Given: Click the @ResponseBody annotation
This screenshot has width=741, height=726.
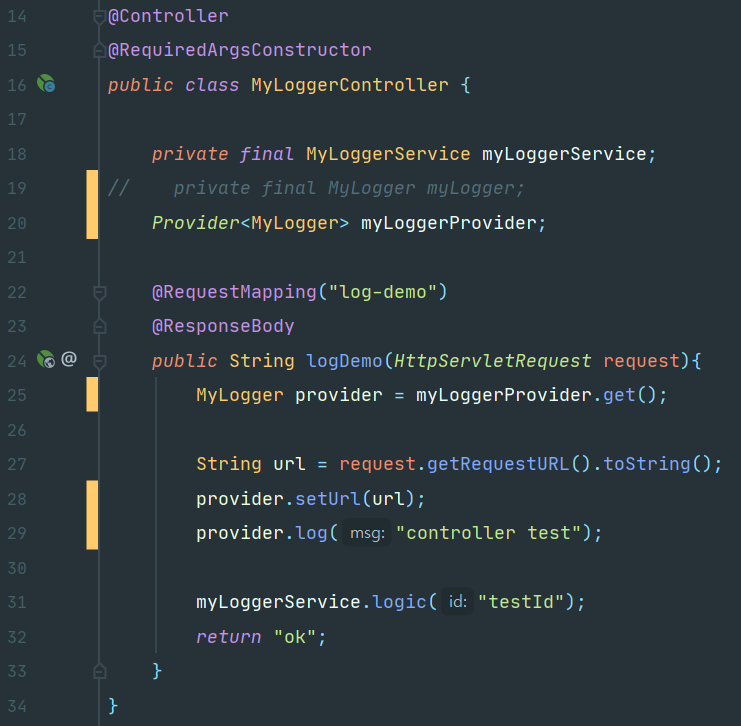Looking at the screenshot, I should point(223,326).
